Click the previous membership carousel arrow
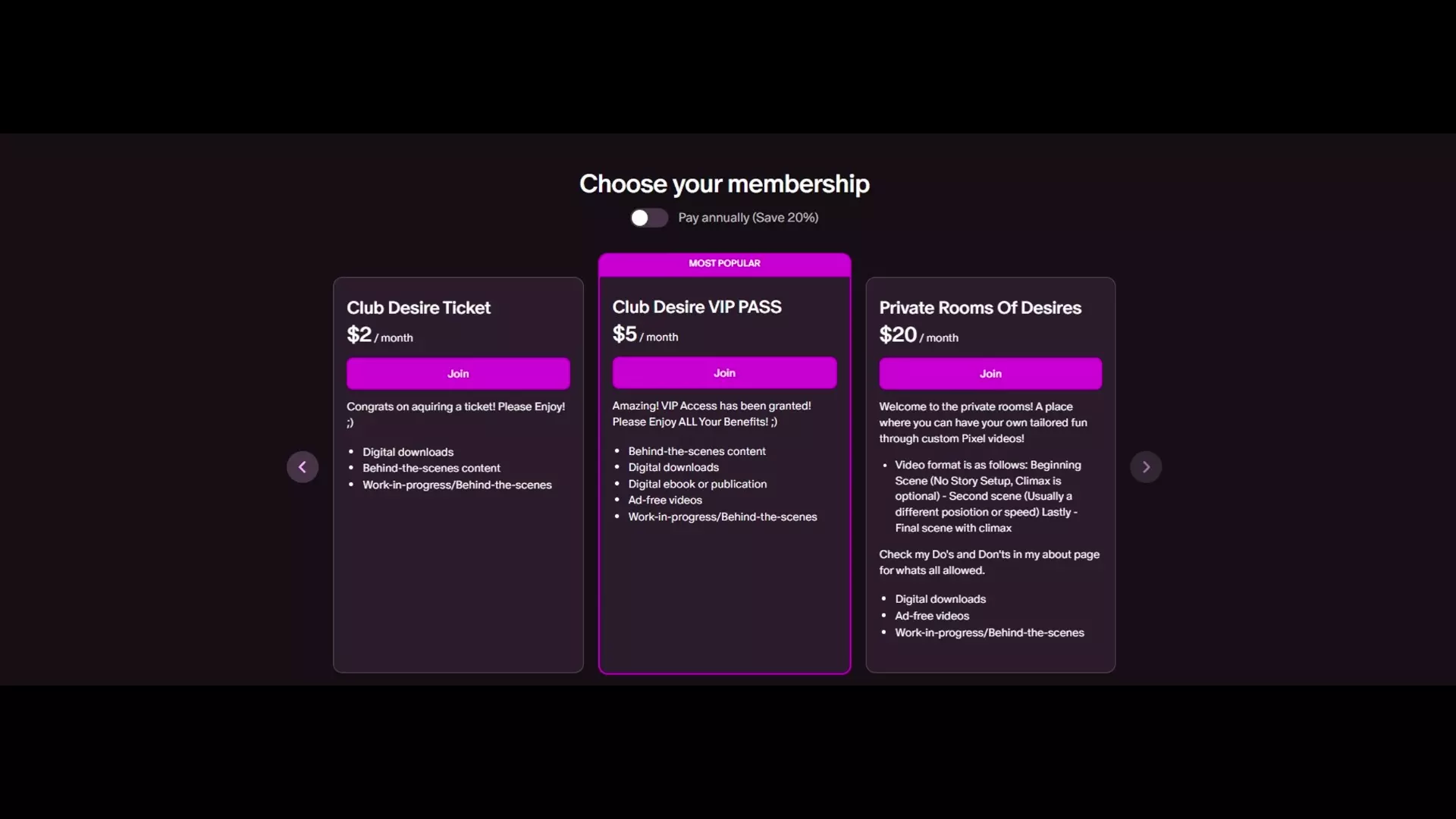This screenshot has height=819, width=1456. (303, 467)
